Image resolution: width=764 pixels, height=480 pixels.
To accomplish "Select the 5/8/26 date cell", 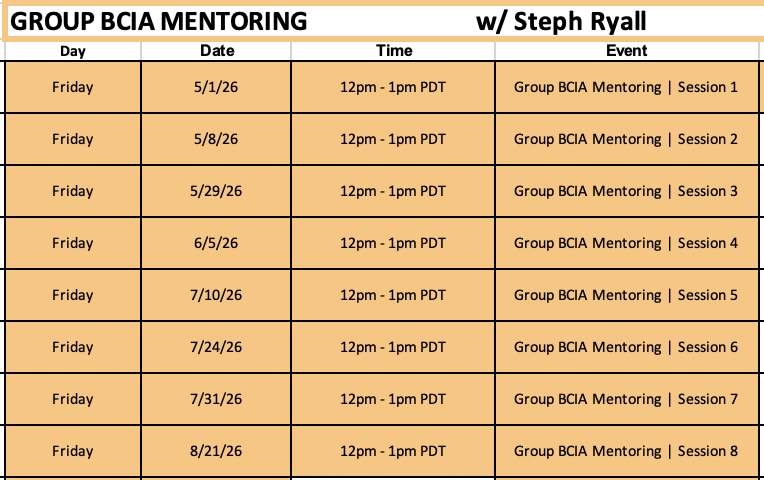I will (x=217, y=139).
